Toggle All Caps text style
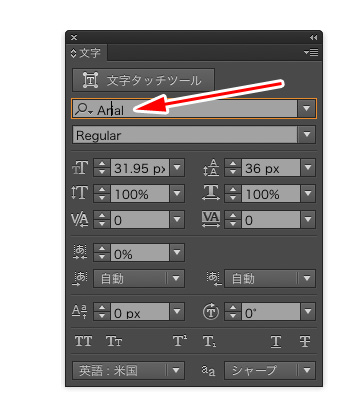The height and width of the screenshot is (407, 364). pyautogui.click(x=83, y=341)
